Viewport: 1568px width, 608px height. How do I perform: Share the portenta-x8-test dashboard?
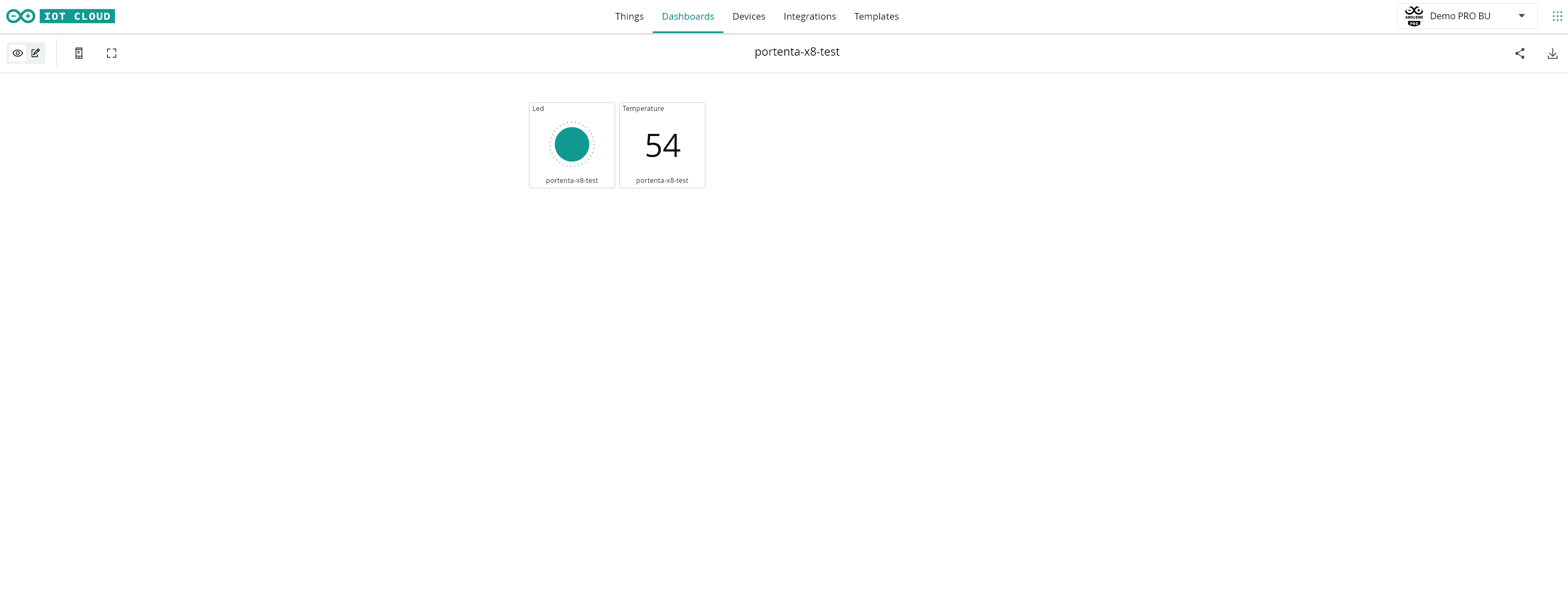click(x=1519, y=54)
